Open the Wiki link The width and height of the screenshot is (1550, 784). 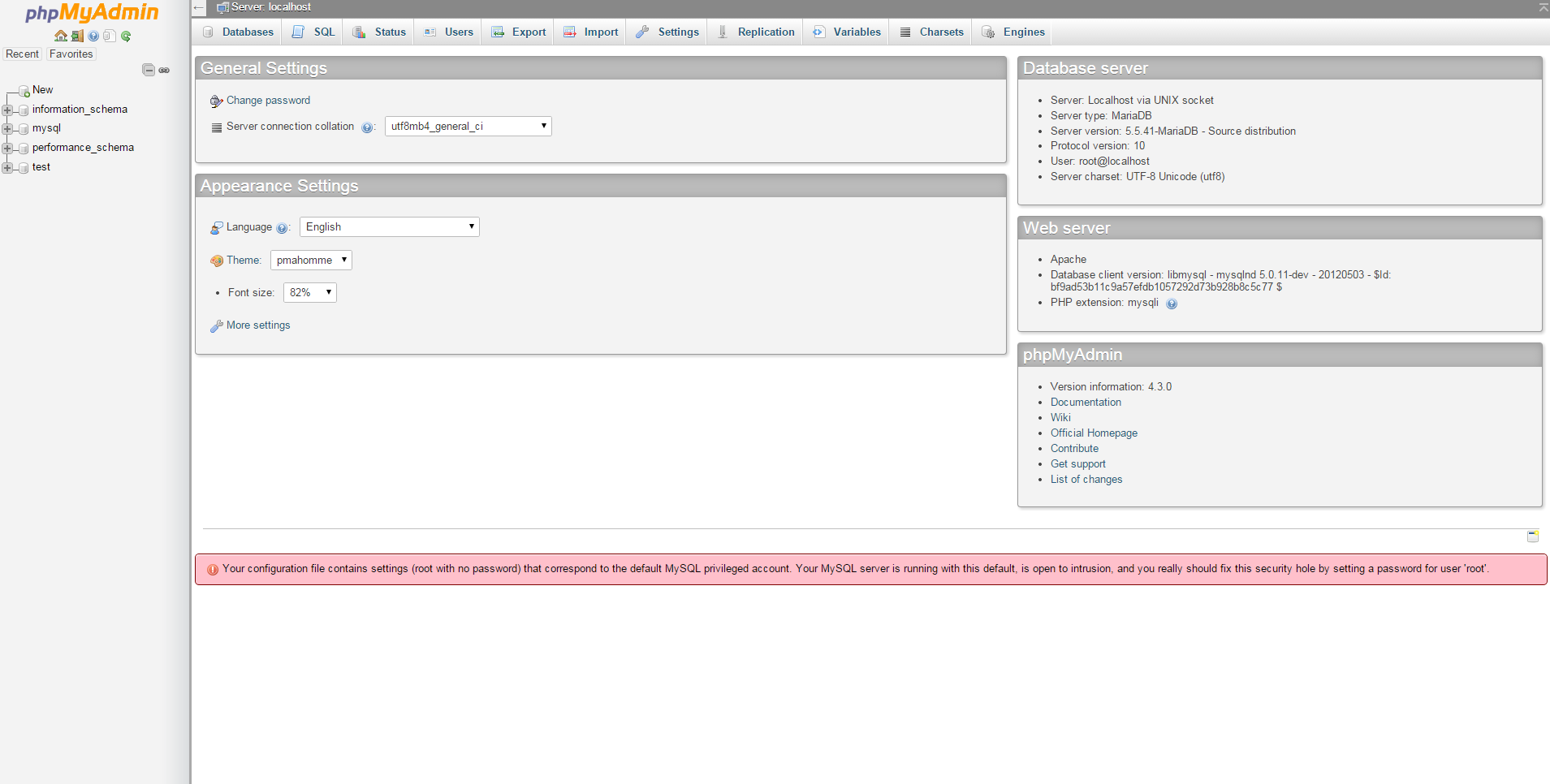(1060, 417)
